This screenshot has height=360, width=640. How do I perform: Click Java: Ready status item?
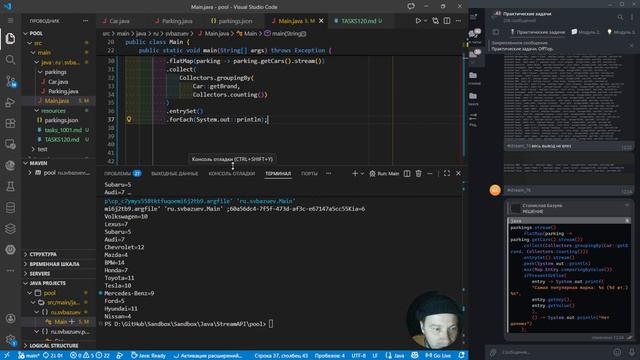pyautogui.click(x=148, y=356)
